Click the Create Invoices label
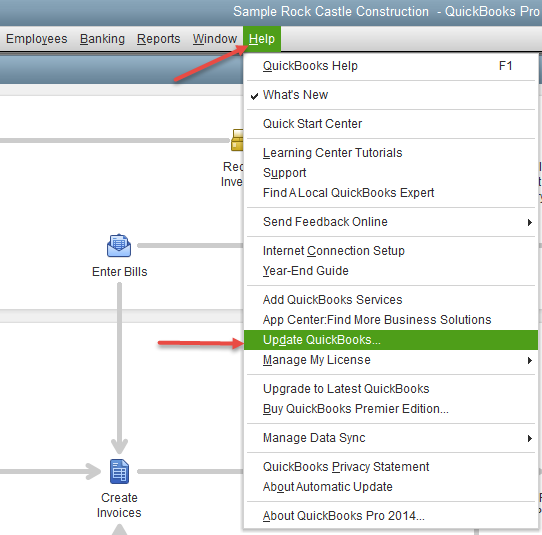 pyautogui.click(x=119, y=505)
